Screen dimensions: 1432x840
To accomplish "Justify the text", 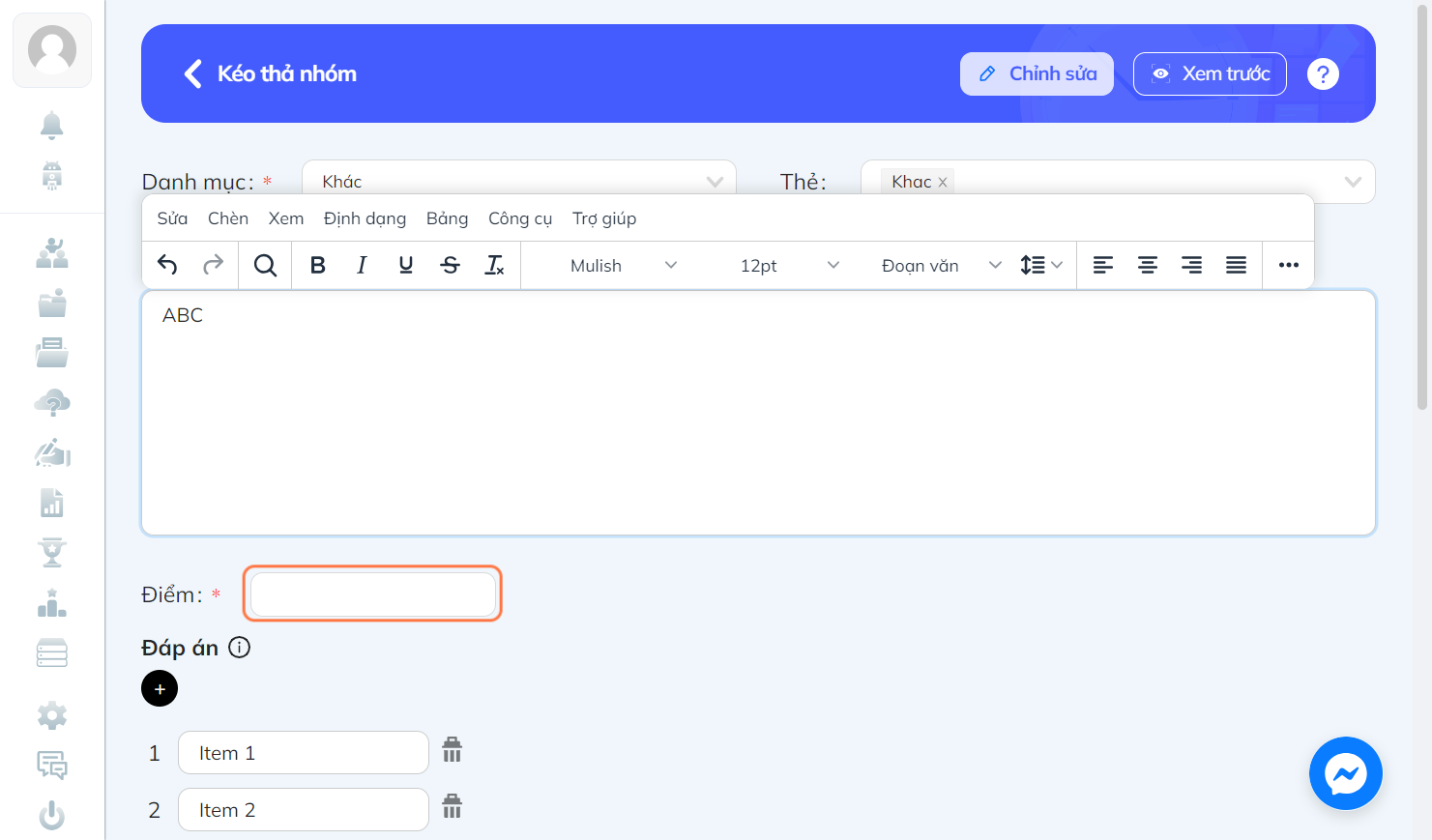I will click(x=1237, y=265).
